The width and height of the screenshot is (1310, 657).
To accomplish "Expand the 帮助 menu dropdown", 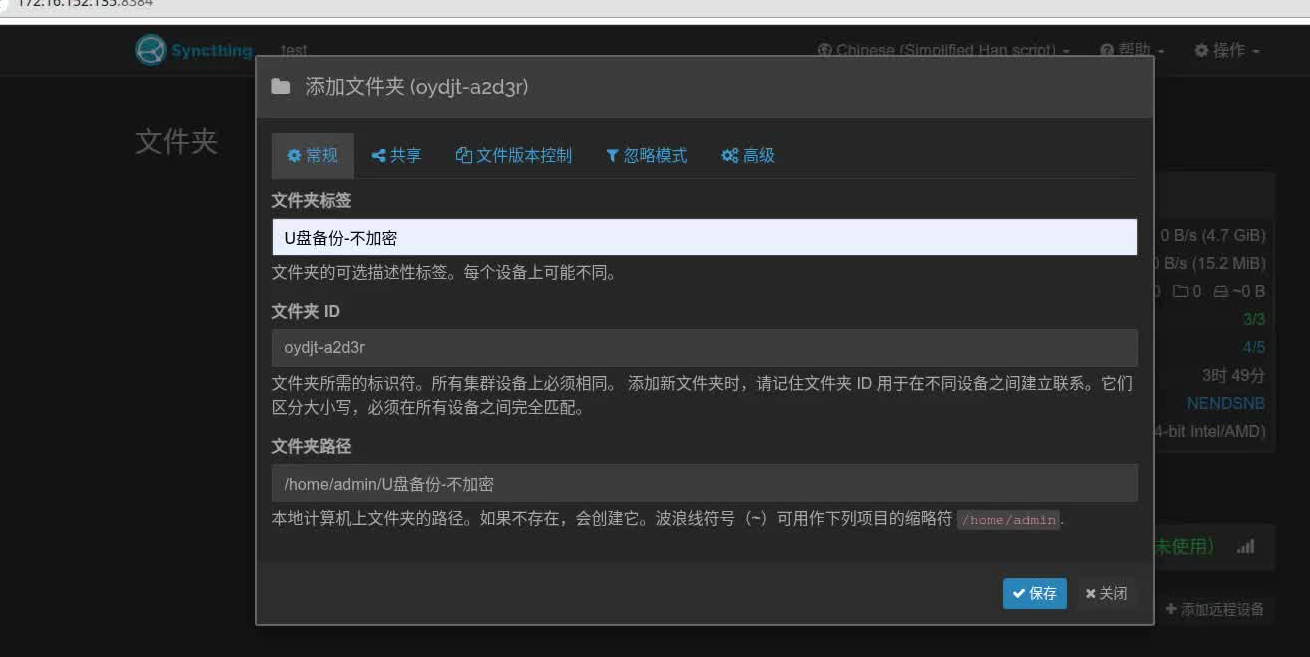I will point(1131,50).
